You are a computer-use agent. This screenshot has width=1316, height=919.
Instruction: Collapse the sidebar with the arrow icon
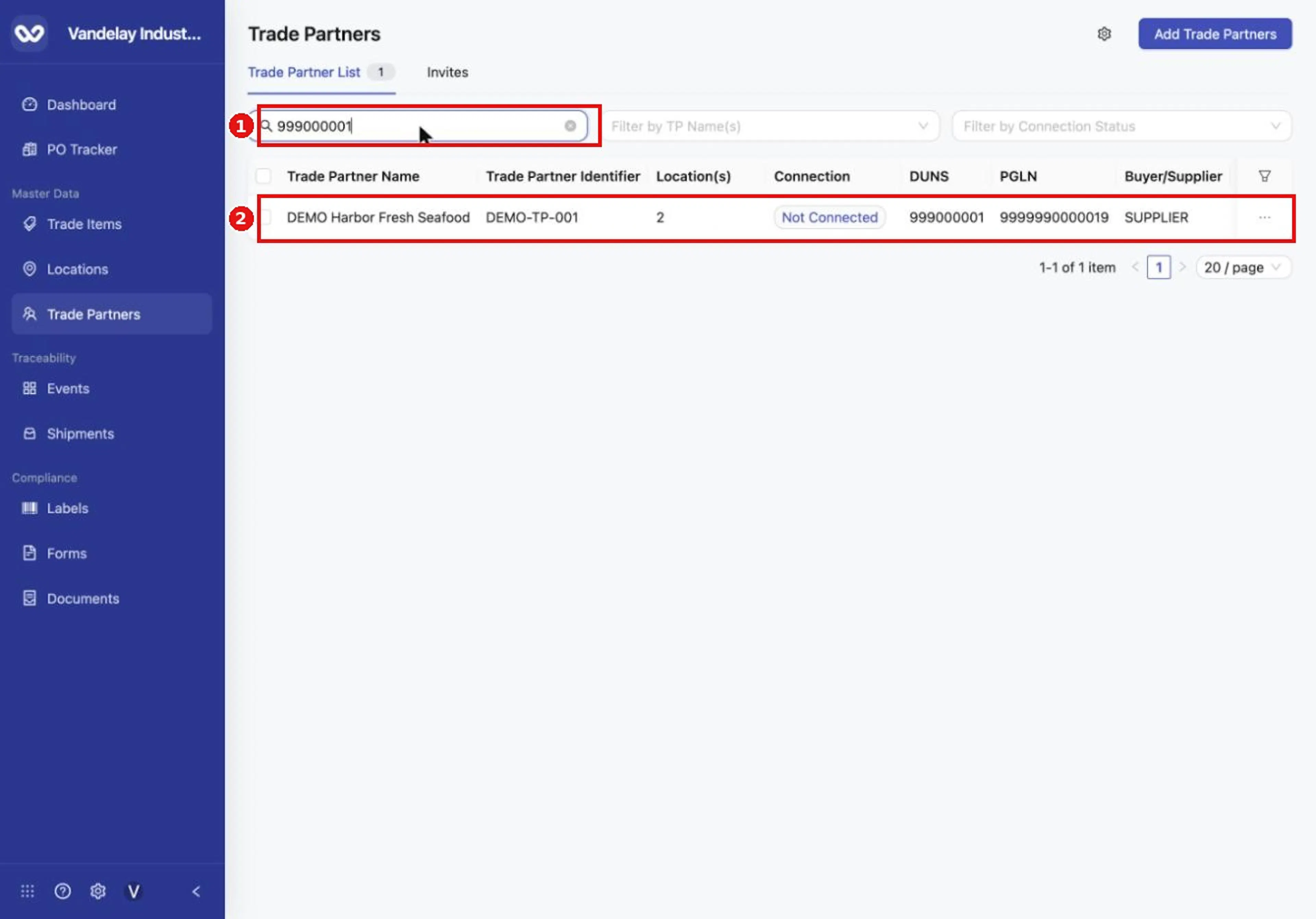196,891
